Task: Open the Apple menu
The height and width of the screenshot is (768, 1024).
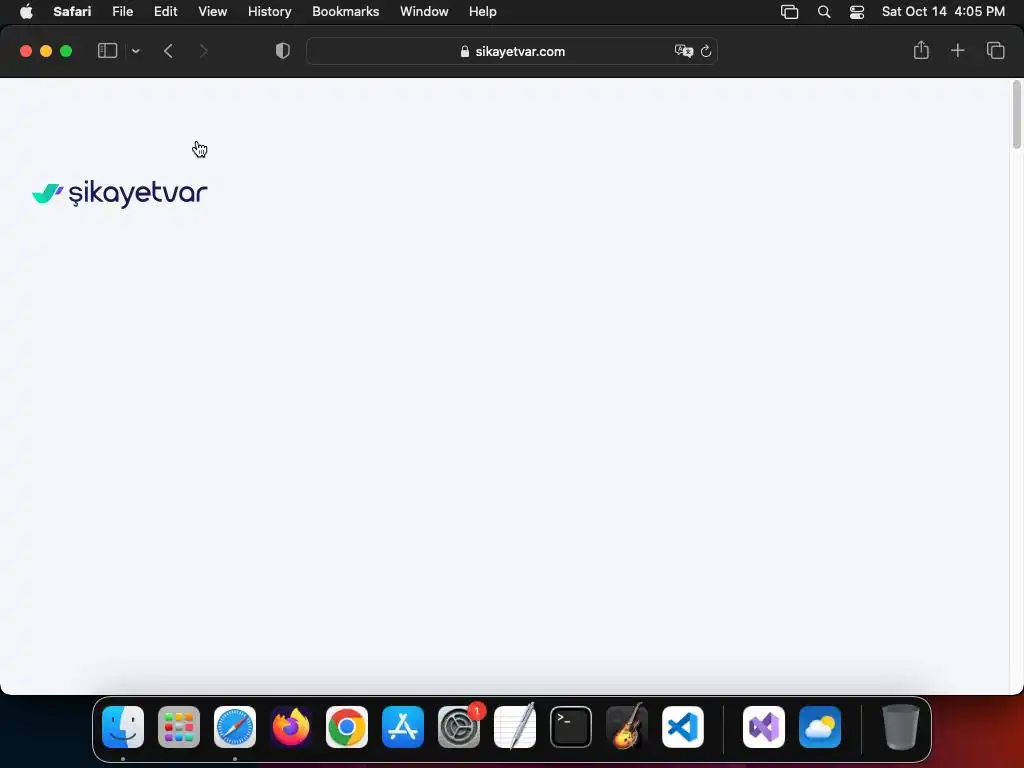Action: click(26, 11)
